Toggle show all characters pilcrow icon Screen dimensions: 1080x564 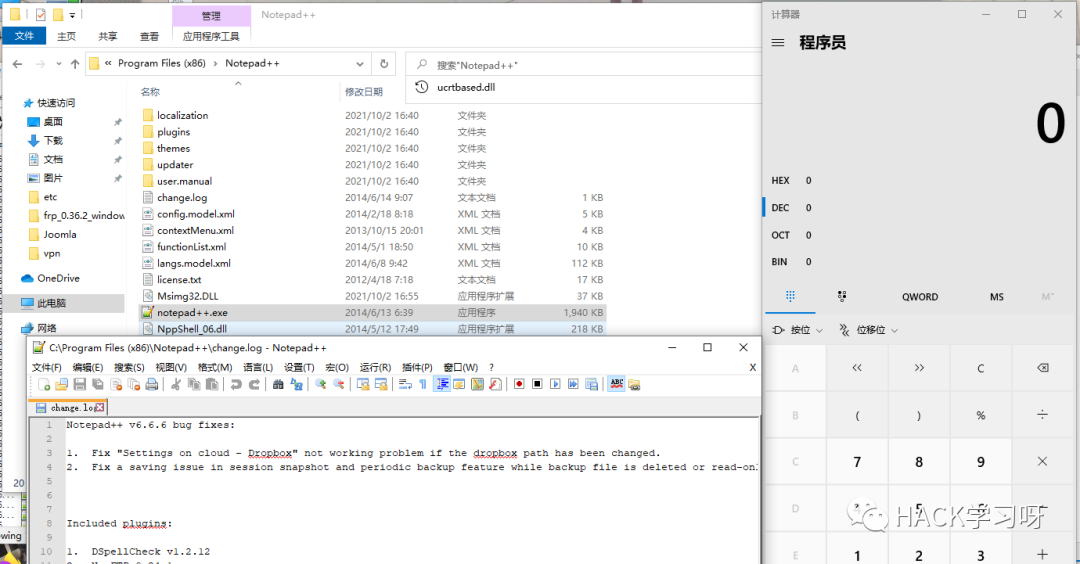coord(423,384)
